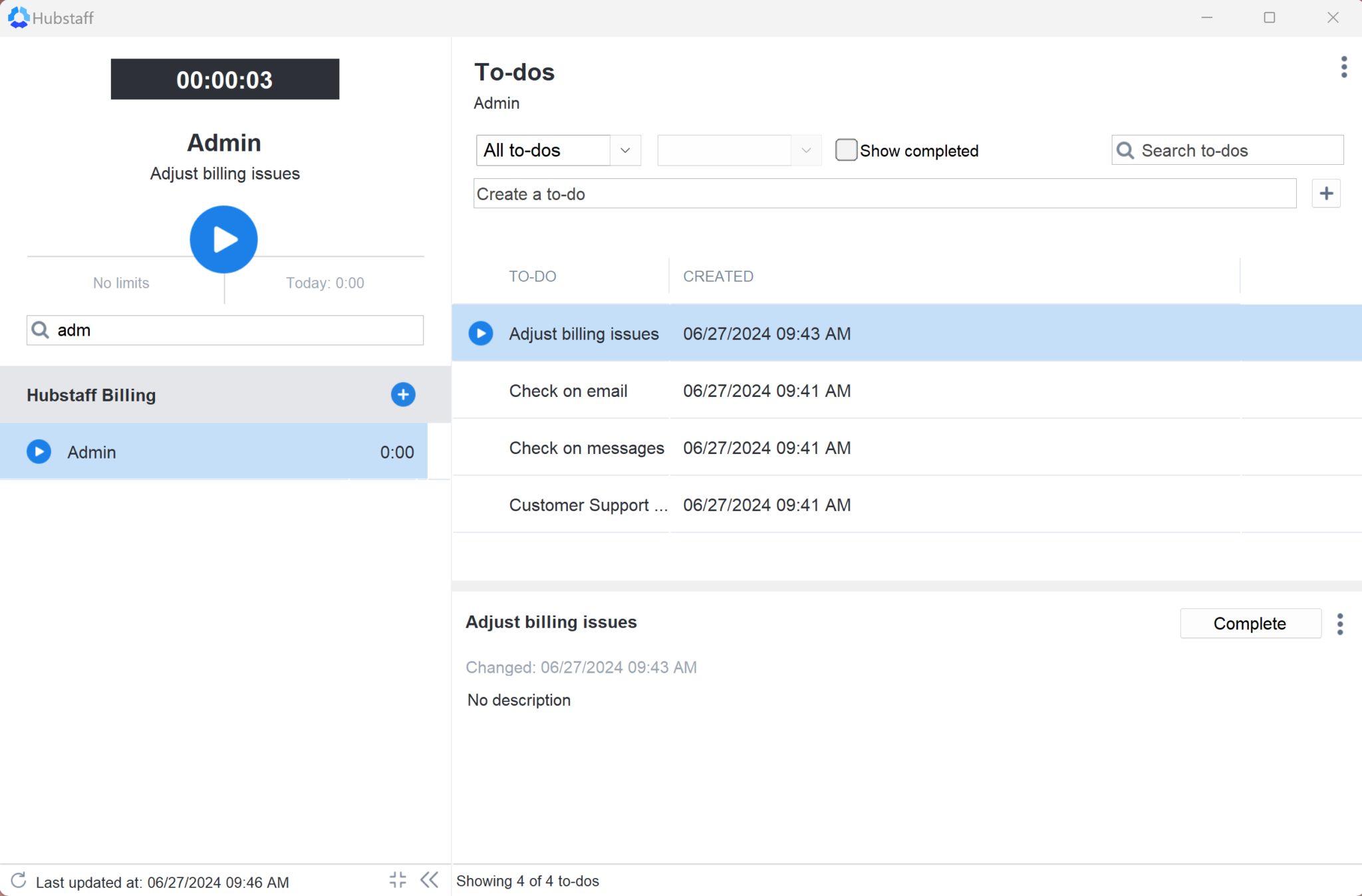Play the Admin task in the sidebar
The height and width of the screenshot is (896, 1362).
tap(38, 451)
